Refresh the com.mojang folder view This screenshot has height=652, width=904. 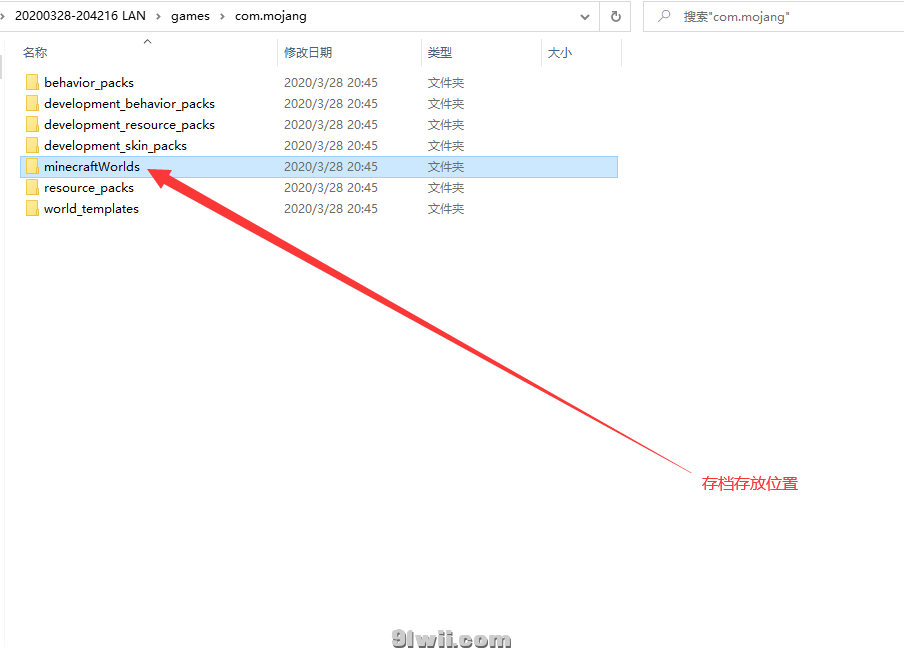(616, 17)
